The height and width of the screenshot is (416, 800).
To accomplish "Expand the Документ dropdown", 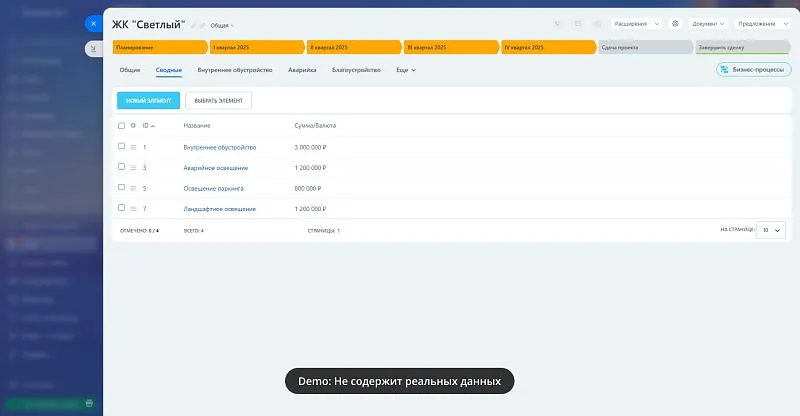I will (x=708, y=23).
